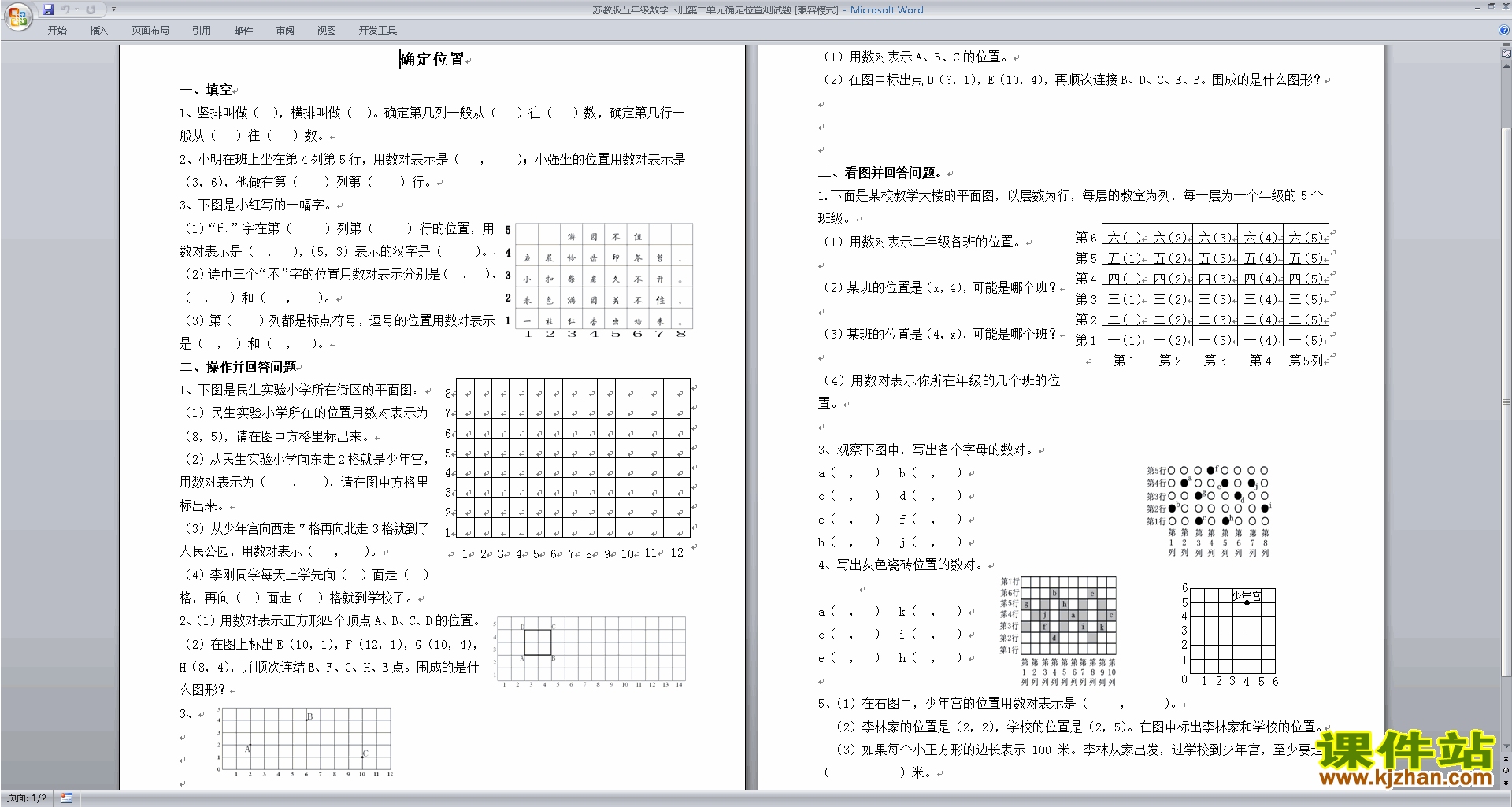The image size is (1512, 807).
Task: Select the circle dot letter diagram image
Action: (x=1209, y=511)
